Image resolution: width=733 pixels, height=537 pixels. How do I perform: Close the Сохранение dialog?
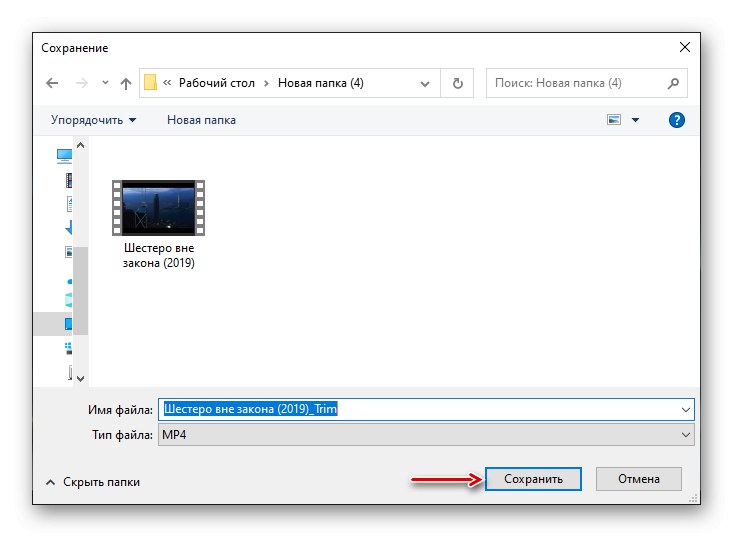684,47
